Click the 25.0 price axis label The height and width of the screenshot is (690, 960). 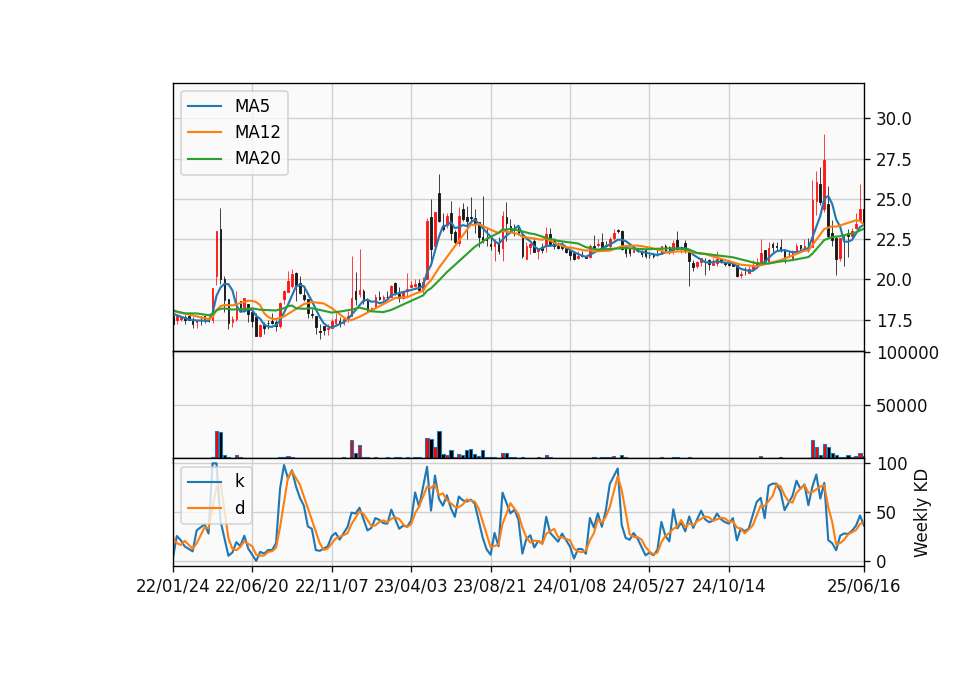(x=894, y=200)
